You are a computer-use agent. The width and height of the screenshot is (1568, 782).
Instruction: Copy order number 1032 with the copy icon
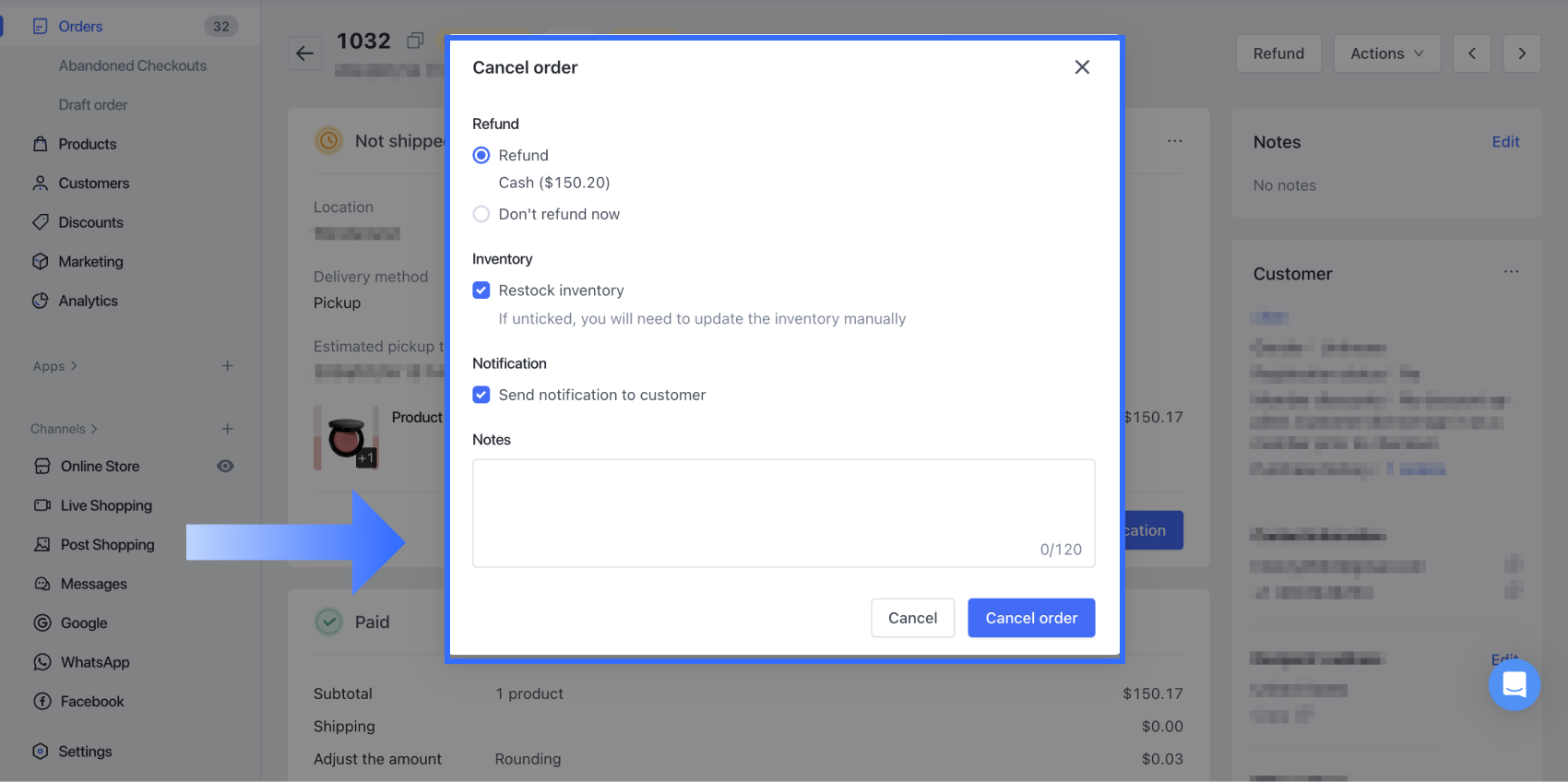416,41
